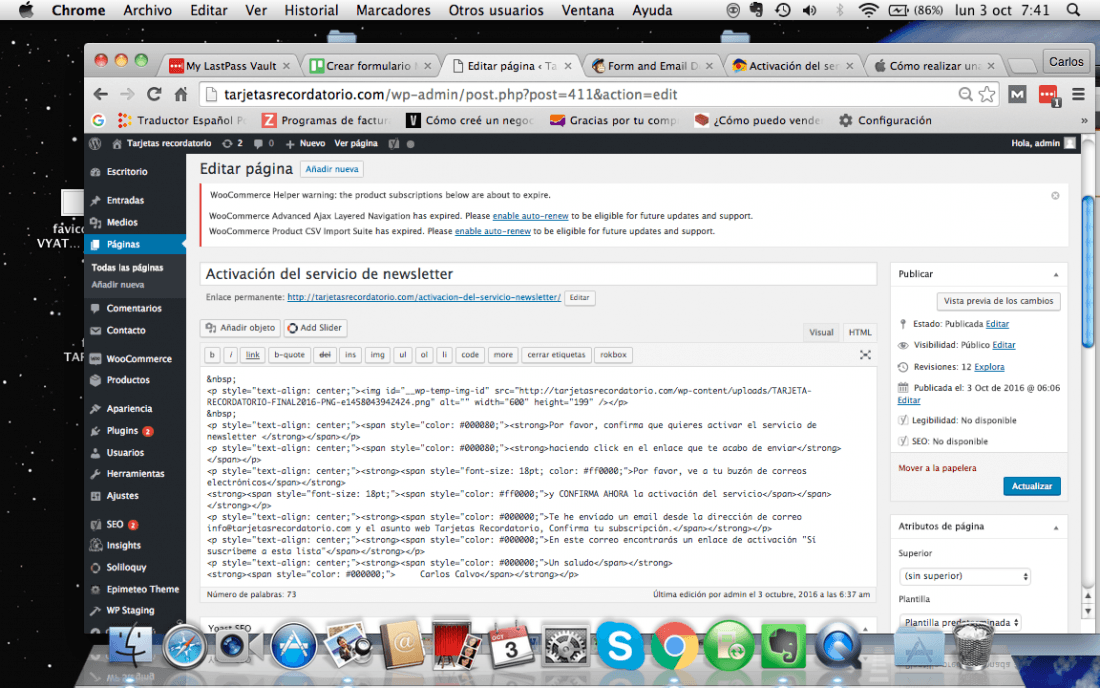
Task: Click the Add Slider button
Action: click(x=314, y=328)
